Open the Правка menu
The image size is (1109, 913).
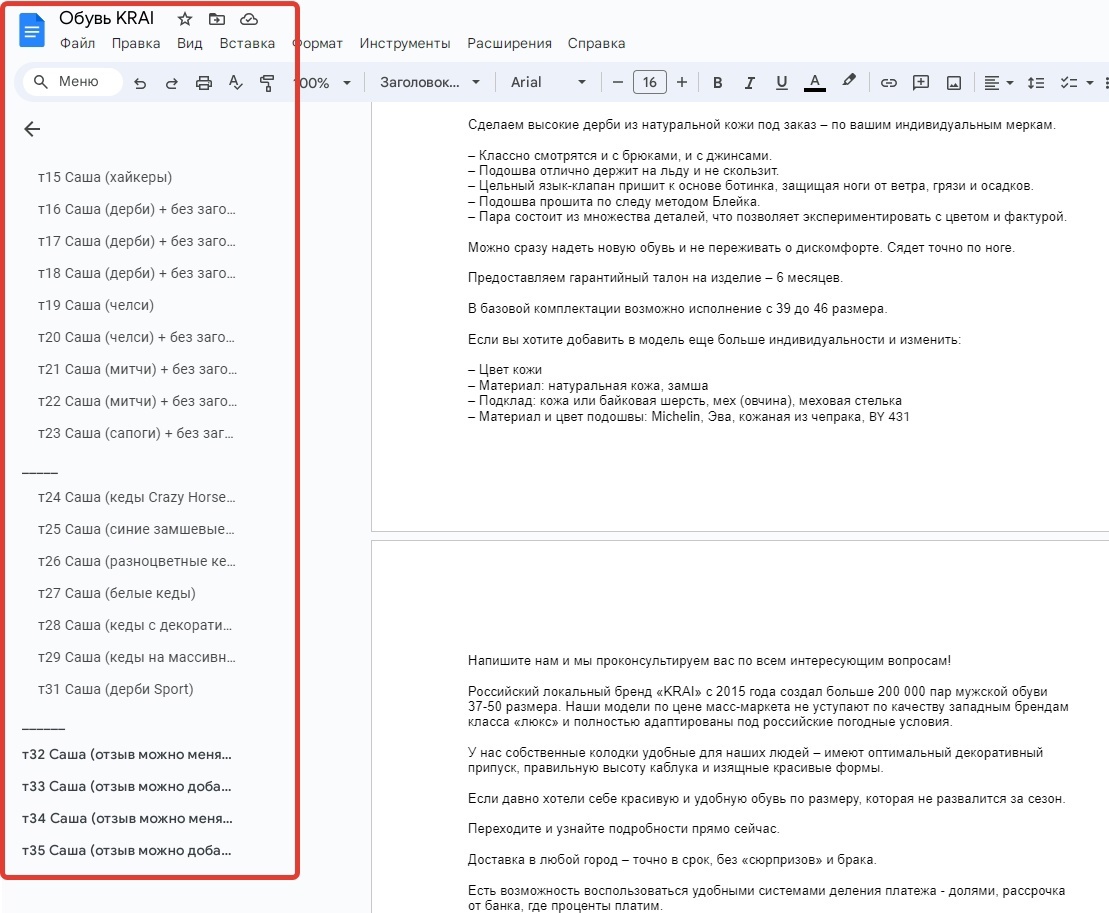pyautogui.click(x=136, y=43)
